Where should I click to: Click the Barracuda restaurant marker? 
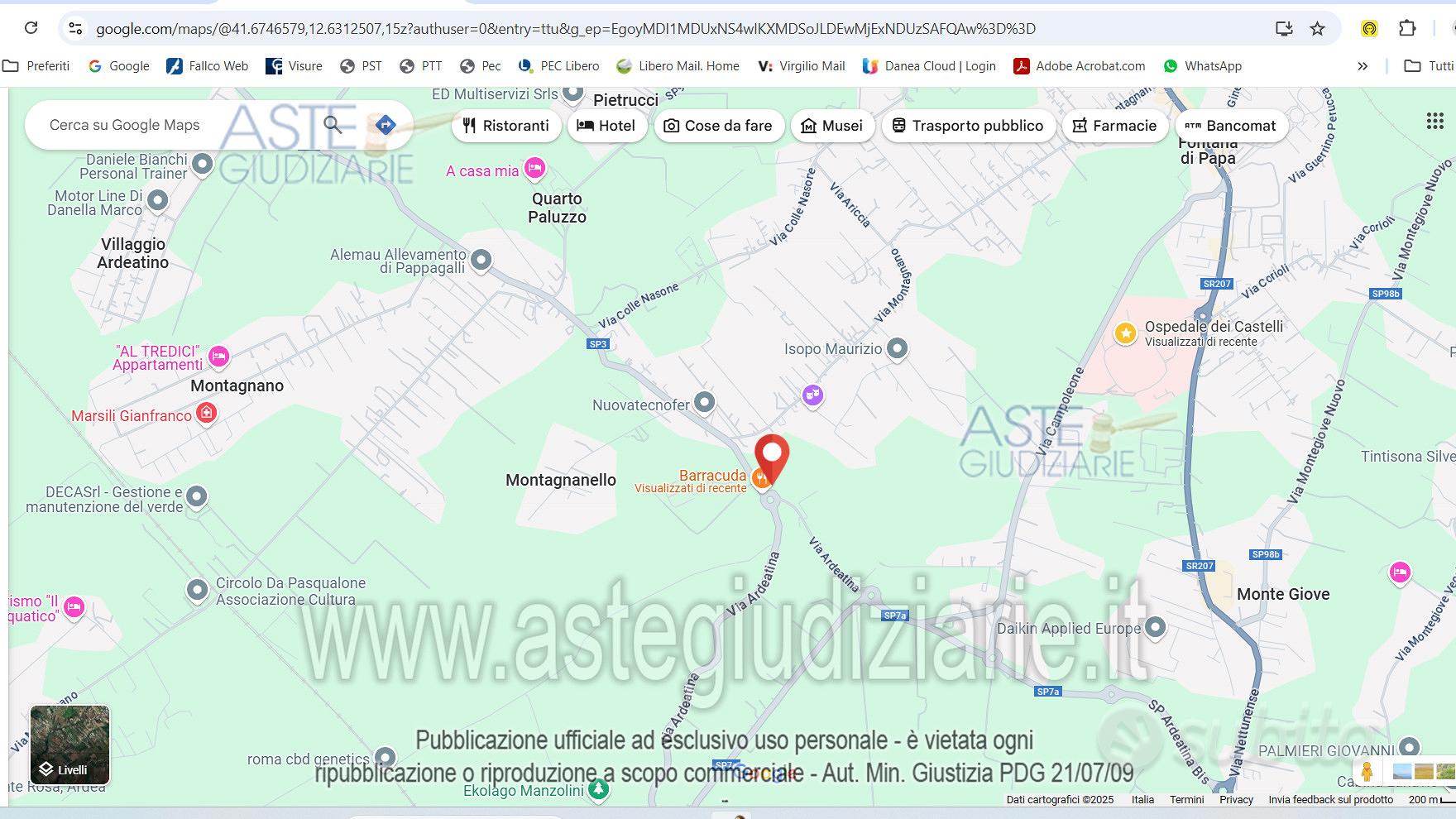[762, 478]
